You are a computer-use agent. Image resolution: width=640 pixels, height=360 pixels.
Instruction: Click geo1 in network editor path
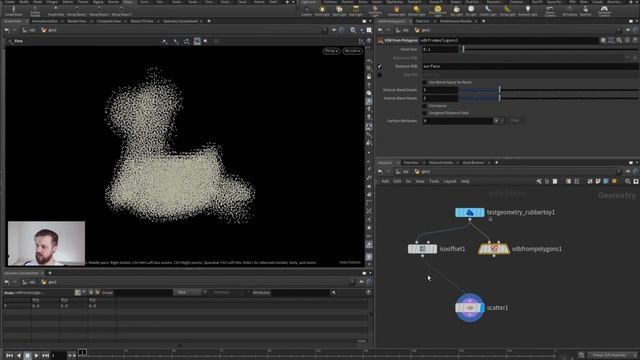422,172
